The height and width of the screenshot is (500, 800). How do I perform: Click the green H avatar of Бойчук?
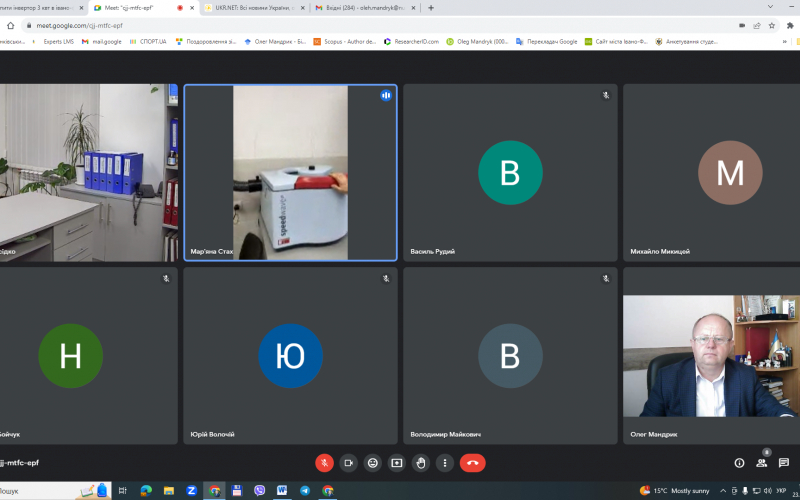70,356
